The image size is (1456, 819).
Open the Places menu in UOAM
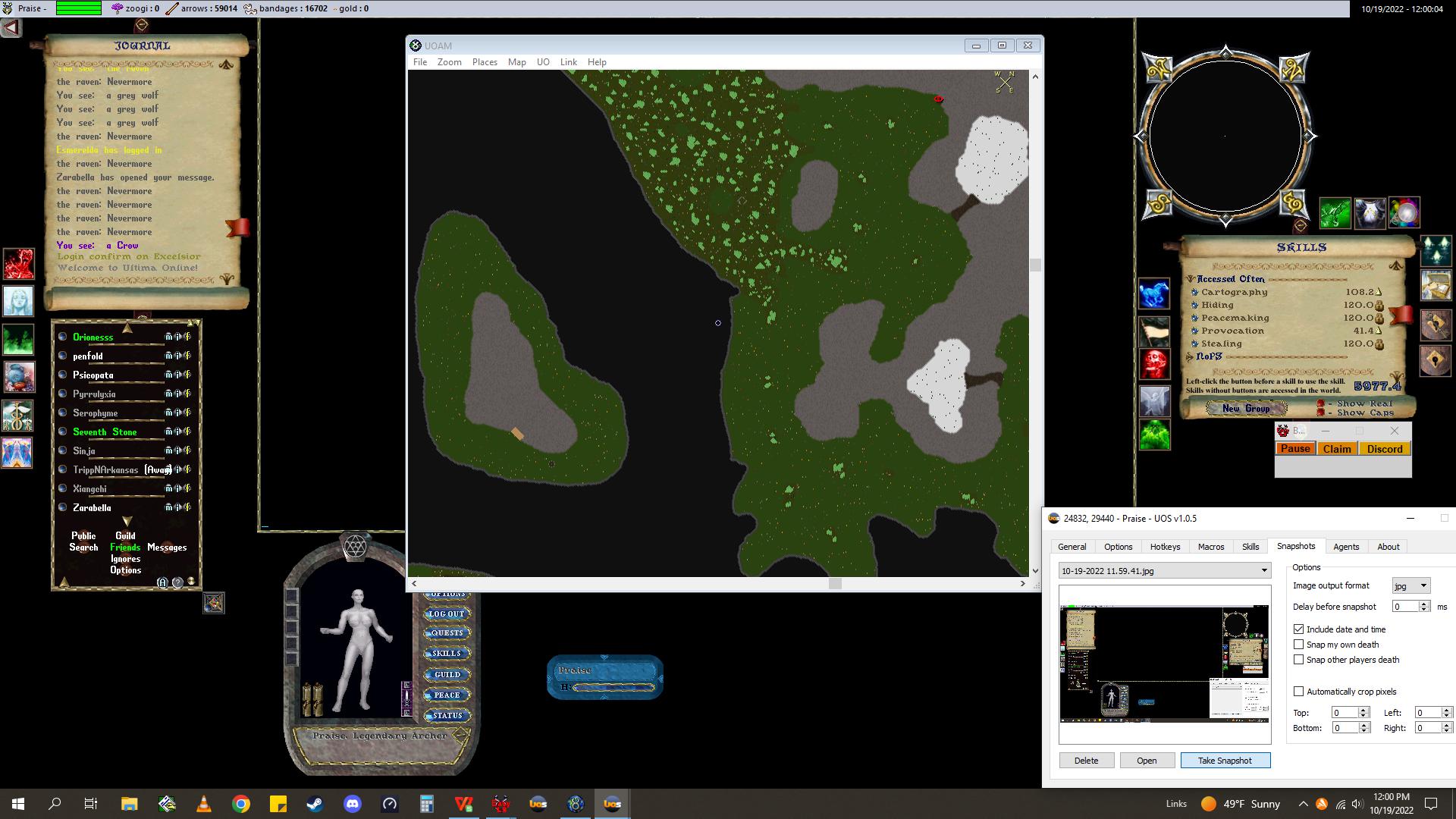(x=485, y=62)
